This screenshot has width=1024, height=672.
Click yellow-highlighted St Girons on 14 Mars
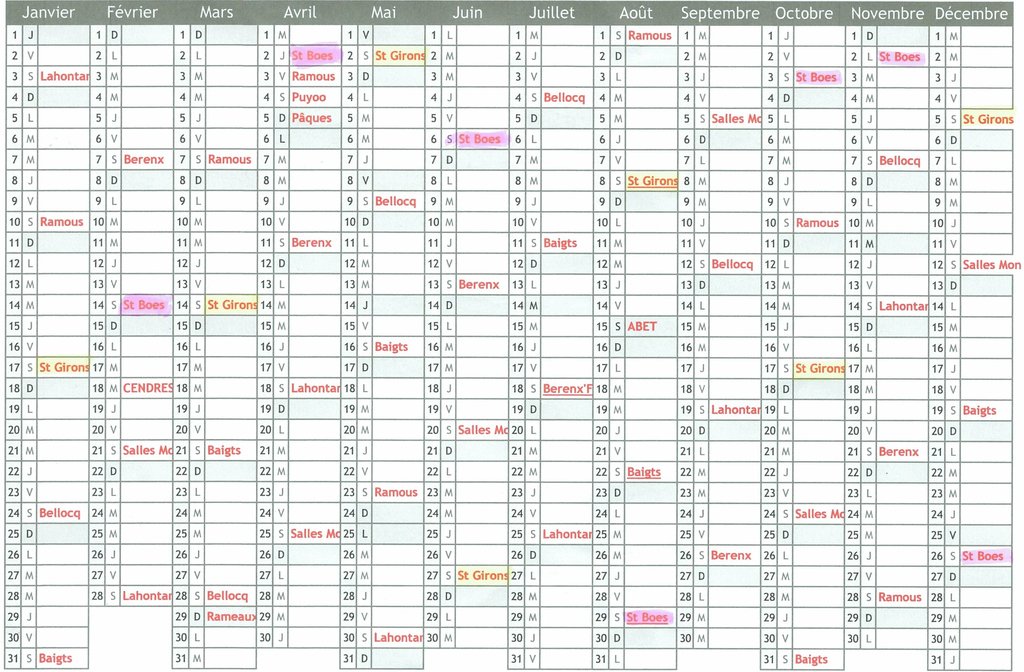click(x=231, y=305)
